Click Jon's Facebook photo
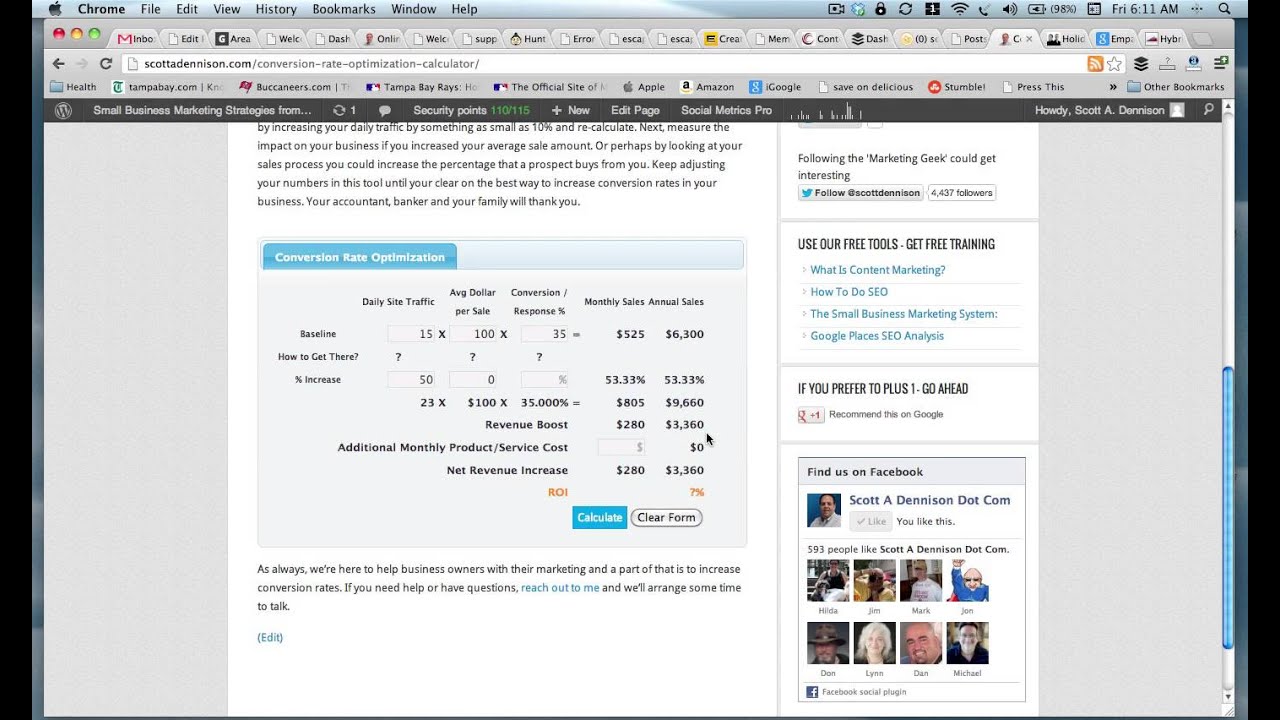The height and width of the screenshot is (720, 1280). pos(967,581)
